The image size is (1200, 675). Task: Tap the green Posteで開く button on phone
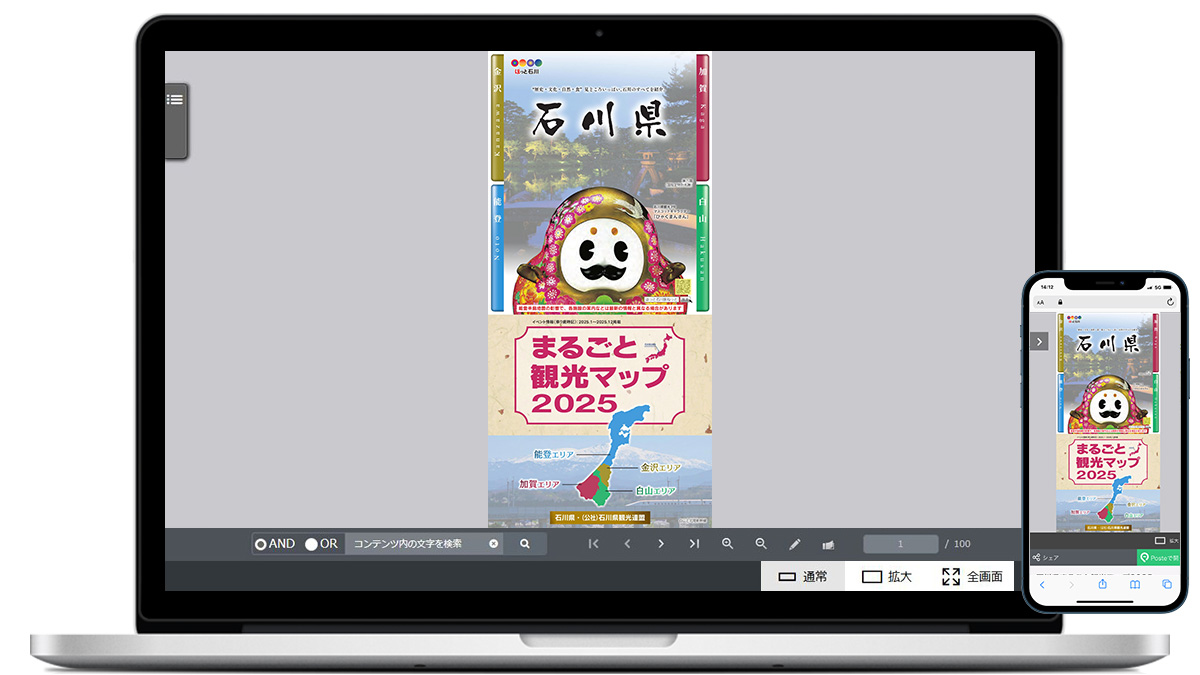click(x=1158, y=557)
